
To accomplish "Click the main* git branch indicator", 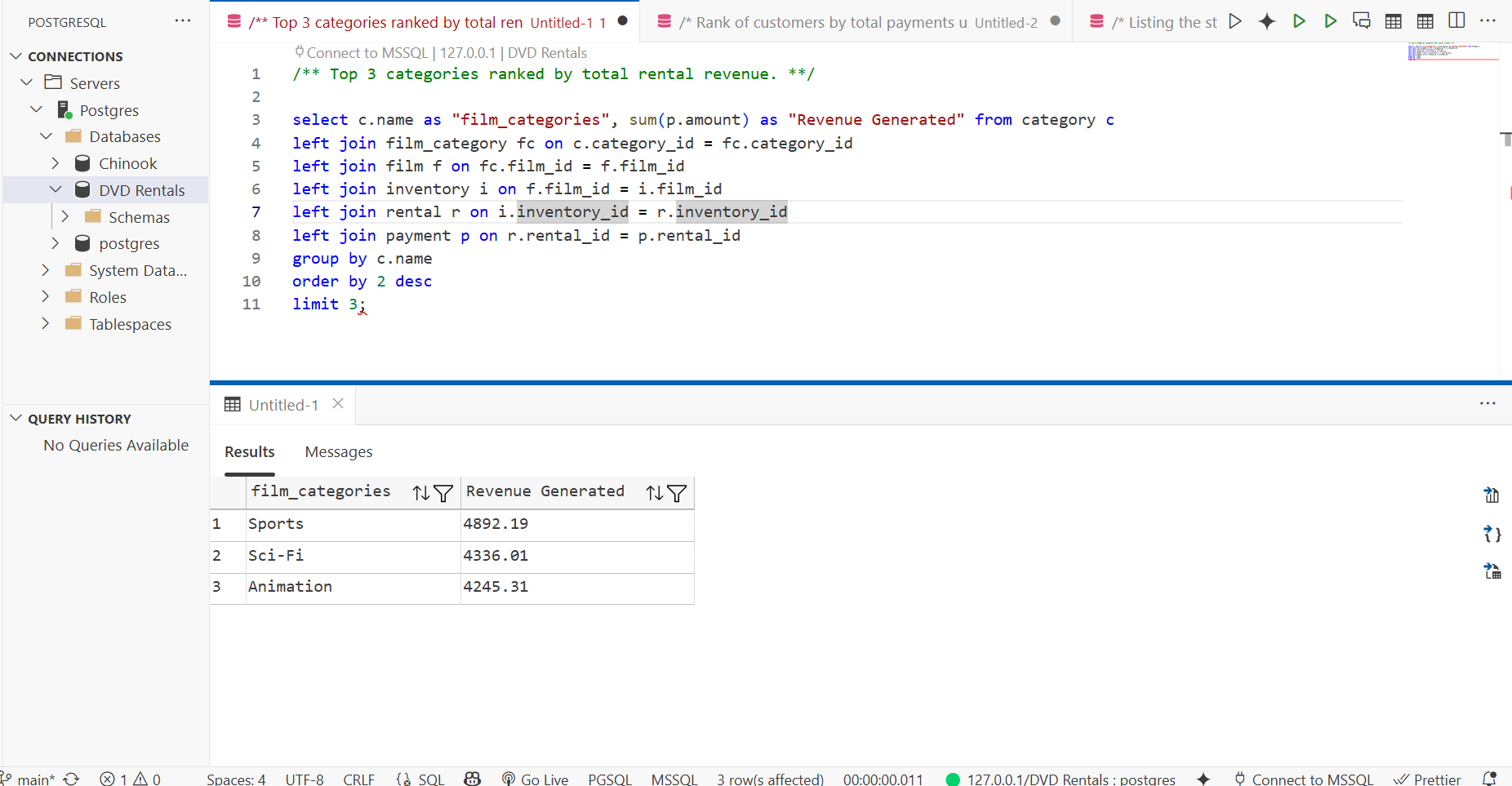I will (29, 779).
